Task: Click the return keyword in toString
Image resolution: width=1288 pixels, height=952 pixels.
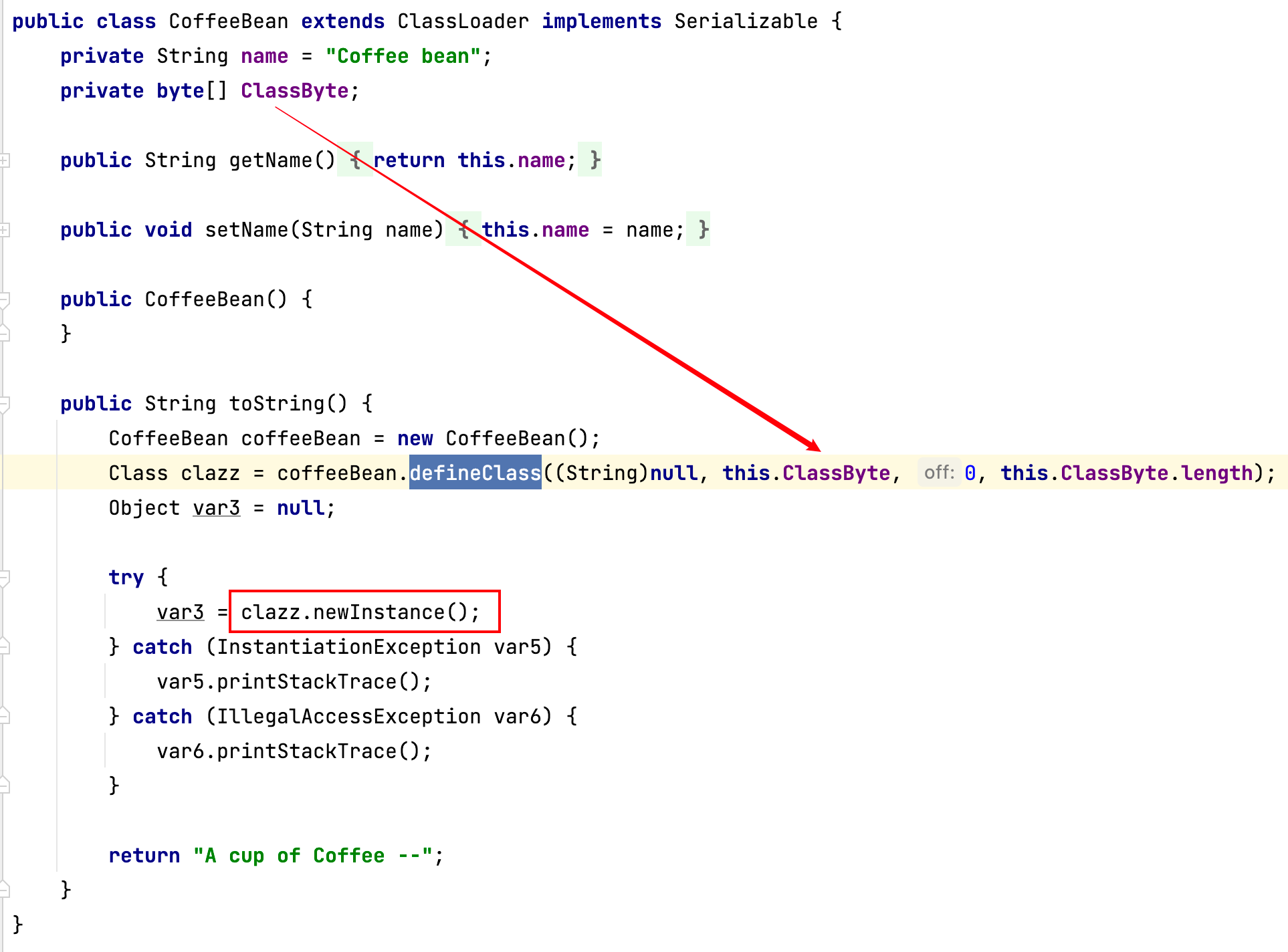Action: pos(144,856)
